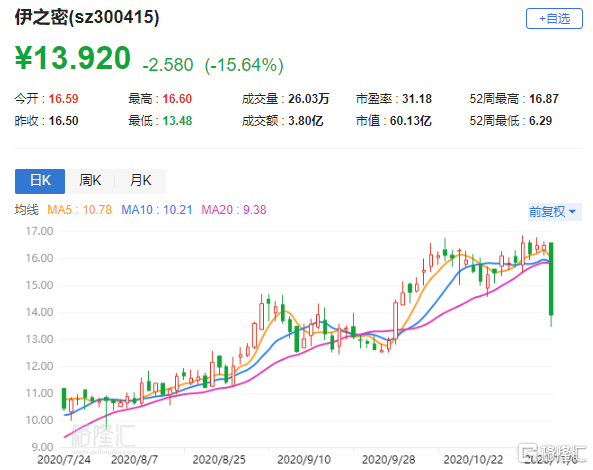Click the 2020/9/28 date axis label

click(389, 459)
